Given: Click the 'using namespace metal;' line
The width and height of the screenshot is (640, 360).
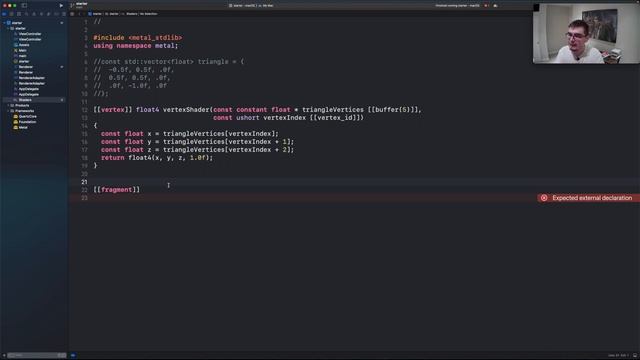Looking at the screenshot, I should (136, 46).
